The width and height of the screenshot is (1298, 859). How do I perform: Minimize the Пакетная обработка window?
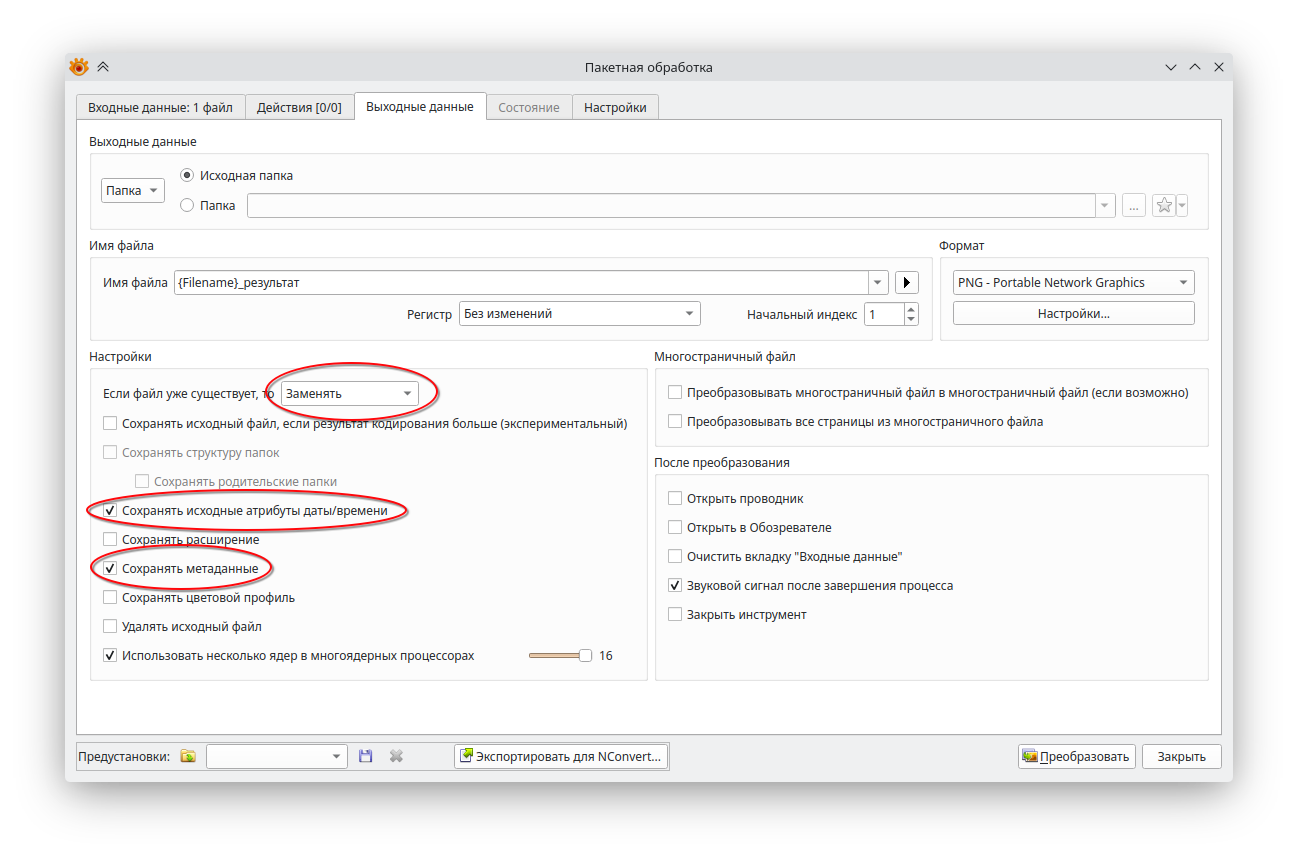[x=1171, y=67]
